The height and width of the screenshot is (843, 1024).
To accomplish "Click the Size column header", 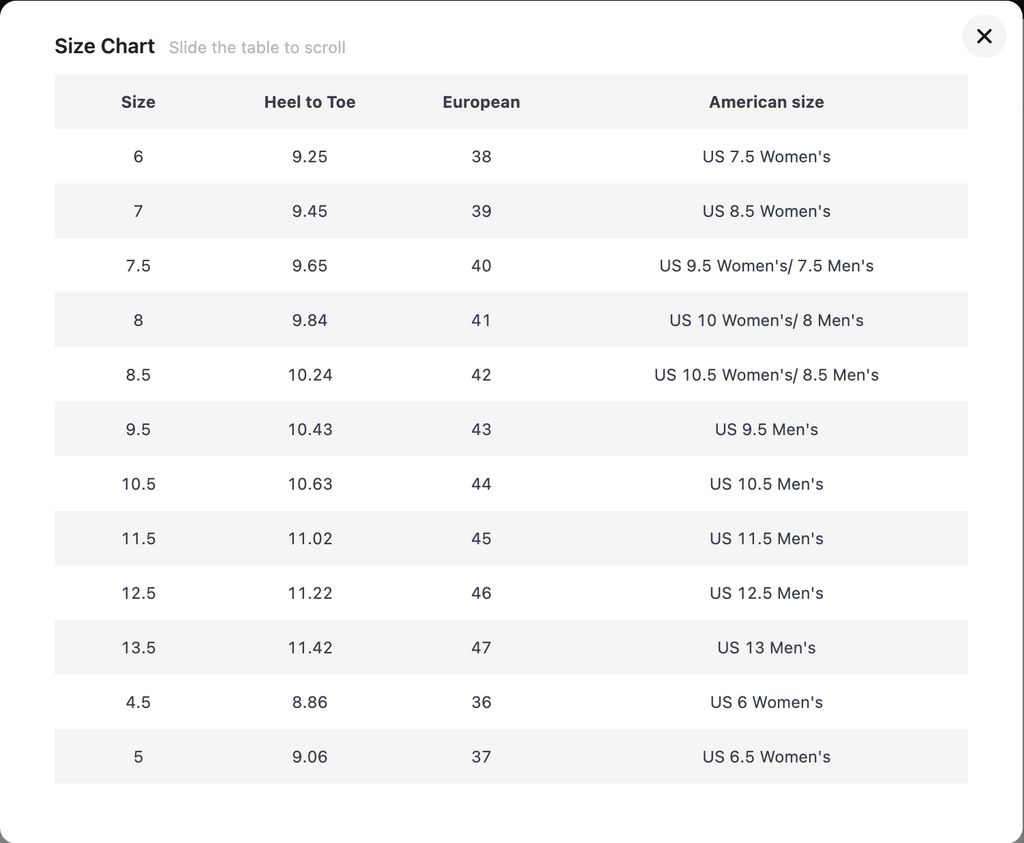I will point(138,102).
